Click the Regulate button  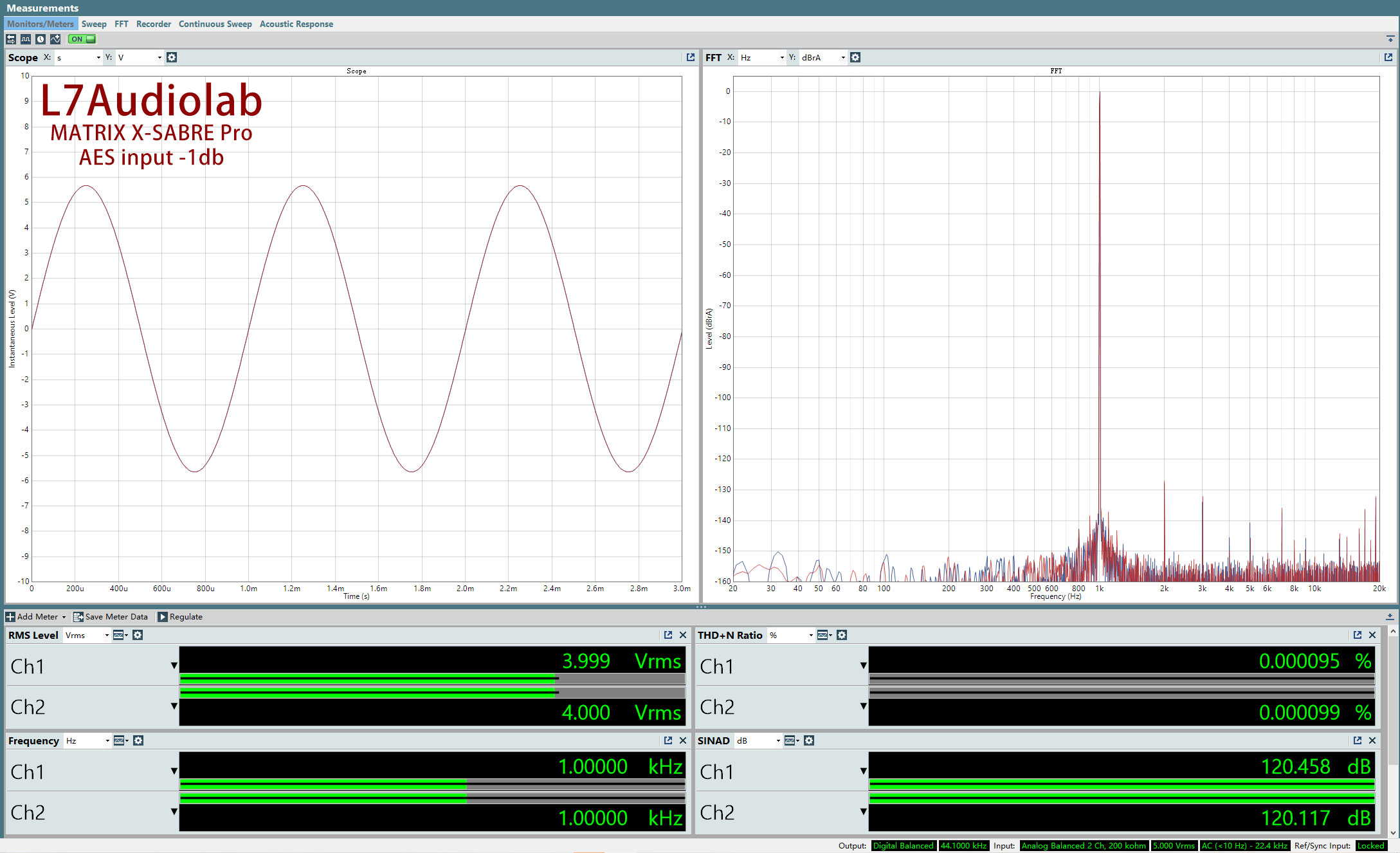point(180,616)
